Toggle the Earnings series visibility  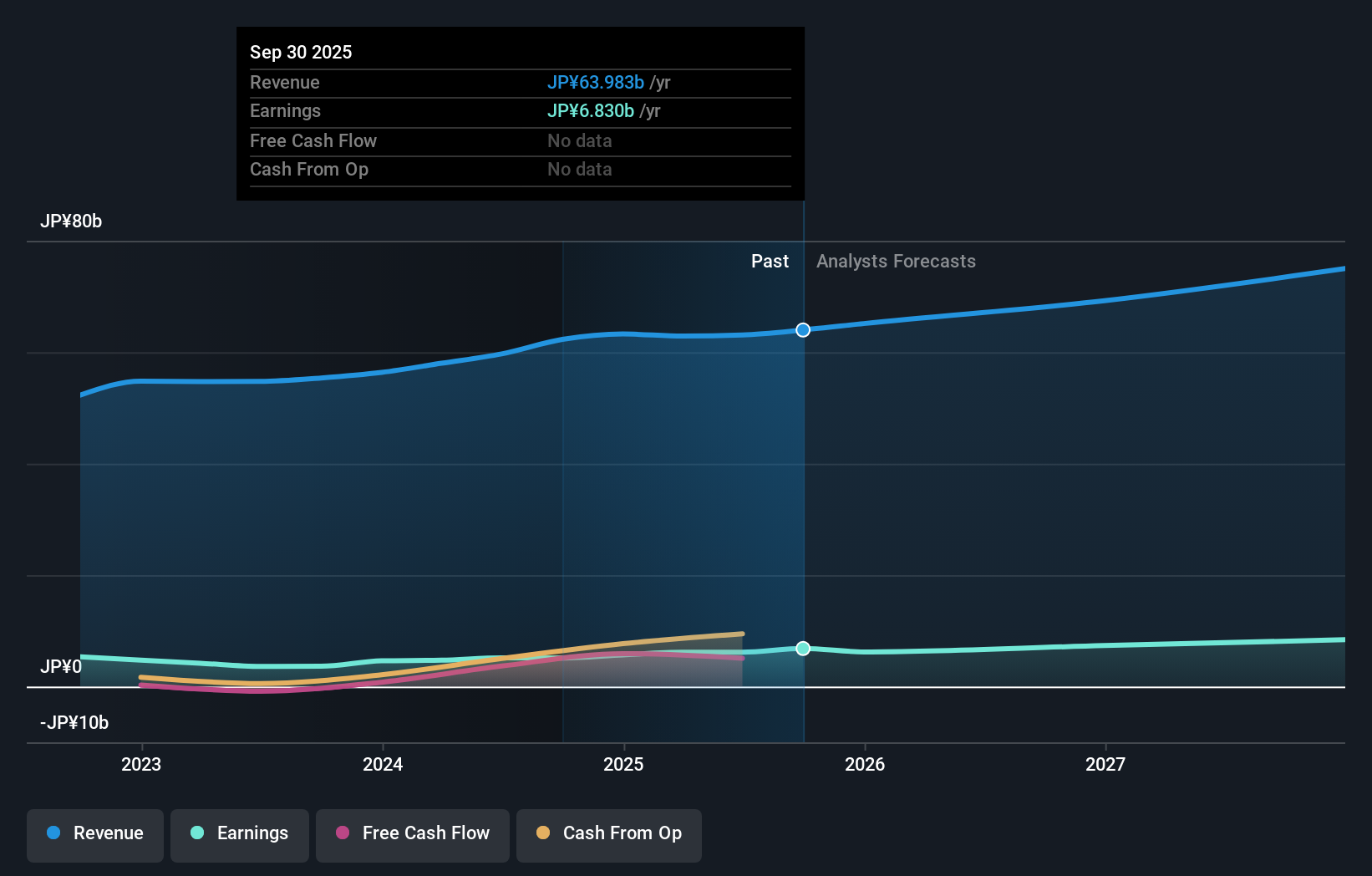240,833
